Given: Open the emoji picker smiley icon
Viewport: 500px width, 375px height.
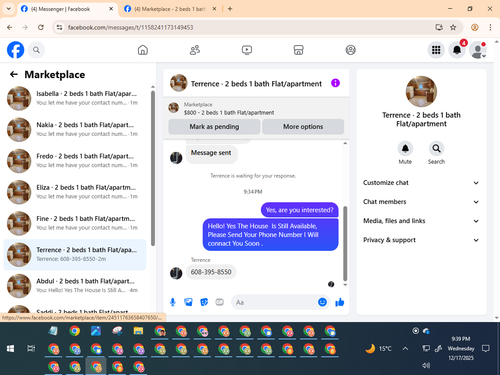Looking at the screenshot, I should [x=322, y=302].
